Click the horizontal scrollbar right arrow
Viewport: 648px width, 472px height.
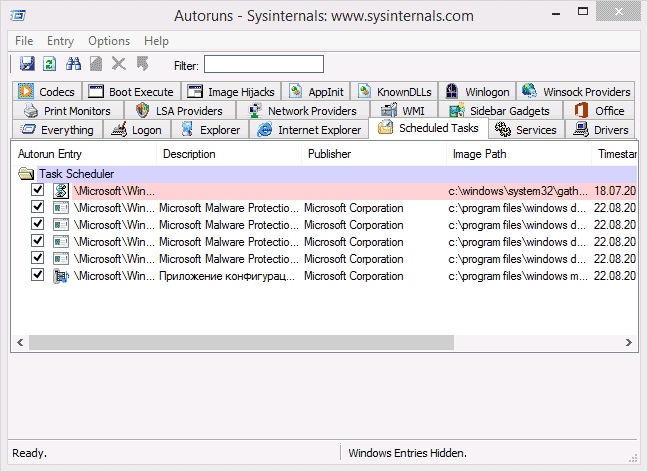(x=629, y=343)
